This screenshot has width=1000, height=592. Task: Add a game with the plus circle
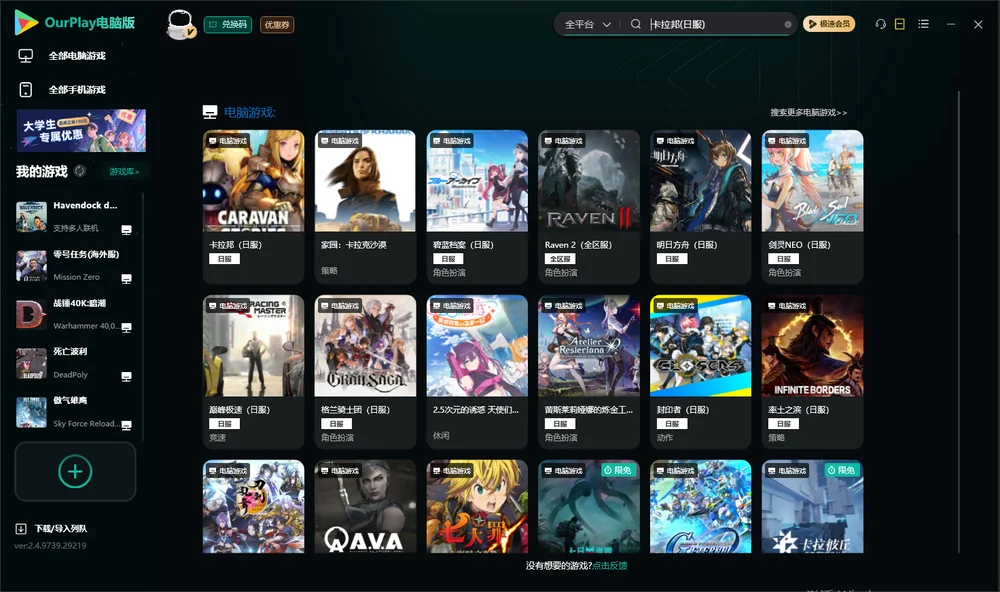click(75, 471)
